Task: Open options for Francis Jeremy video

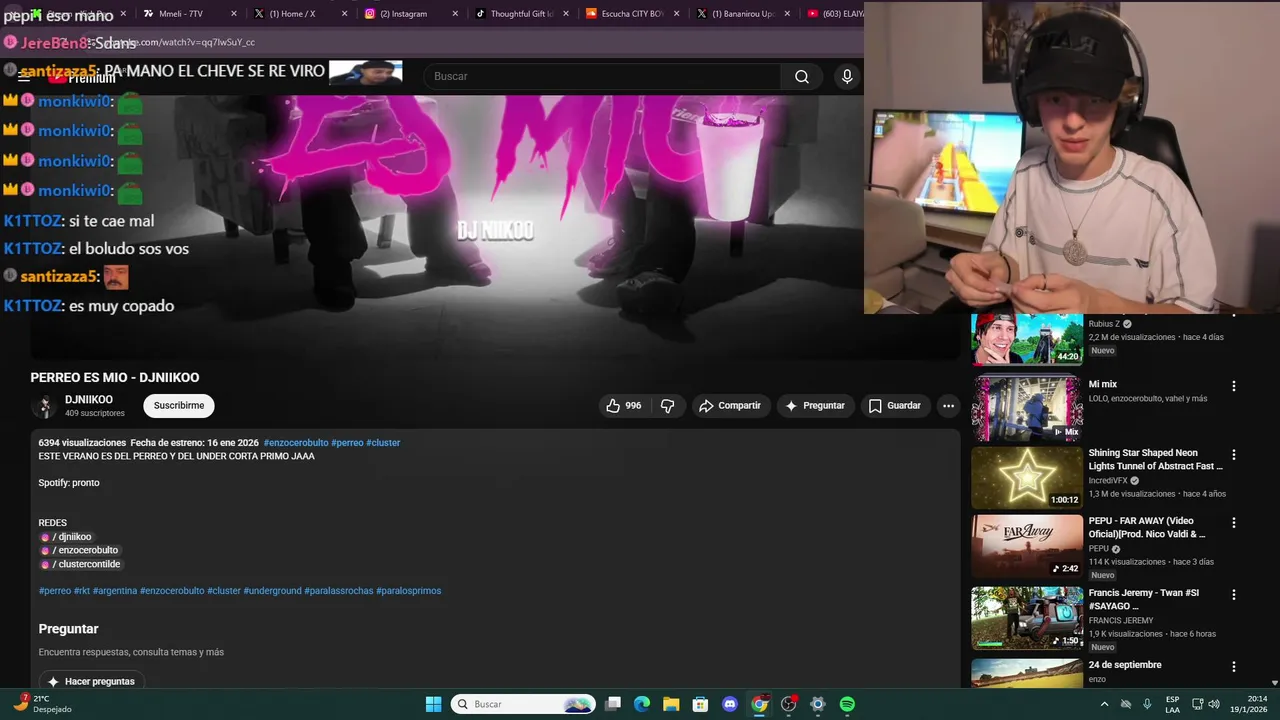Action: point(1233,595)
